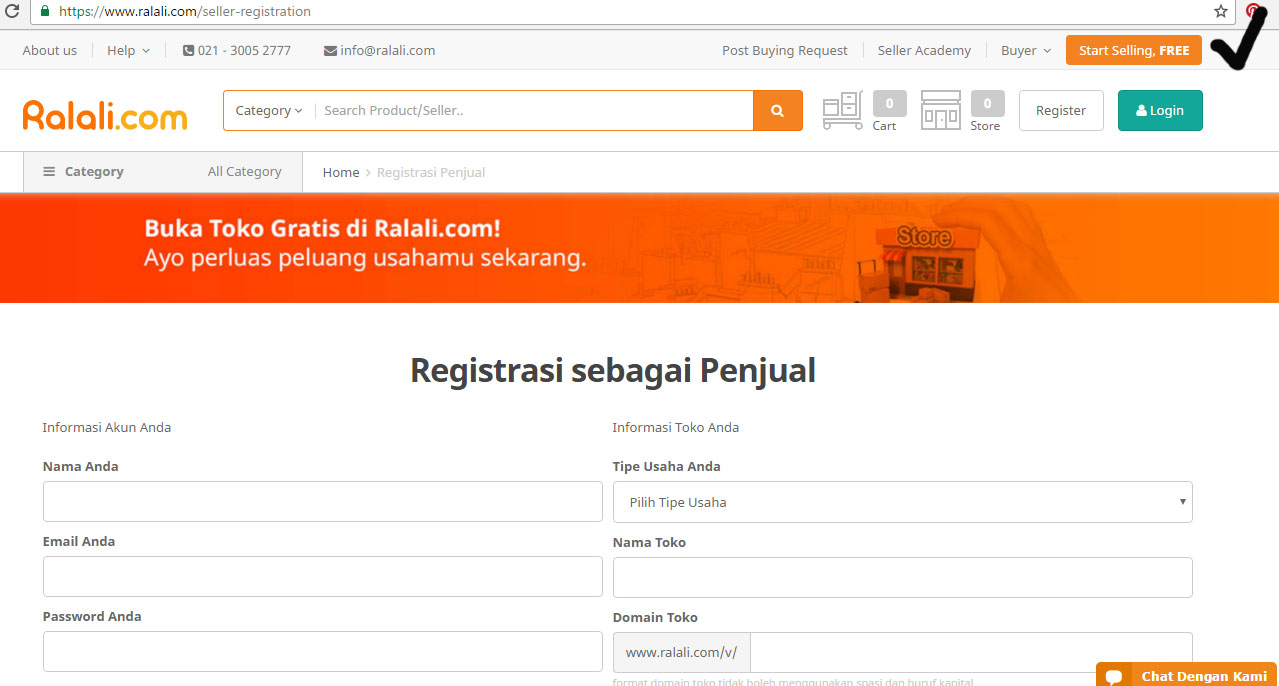
Task: Click the Start Selling, FREE button
Action: (1133, 50)
